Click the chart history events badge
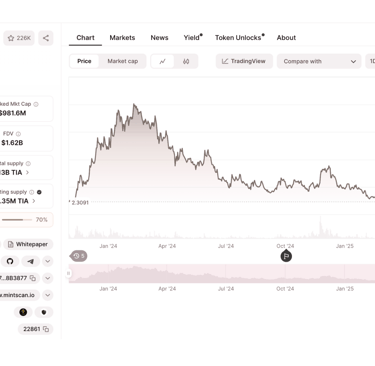The width and height of the screenshot is (375, 366). click(x=79, y=256)
